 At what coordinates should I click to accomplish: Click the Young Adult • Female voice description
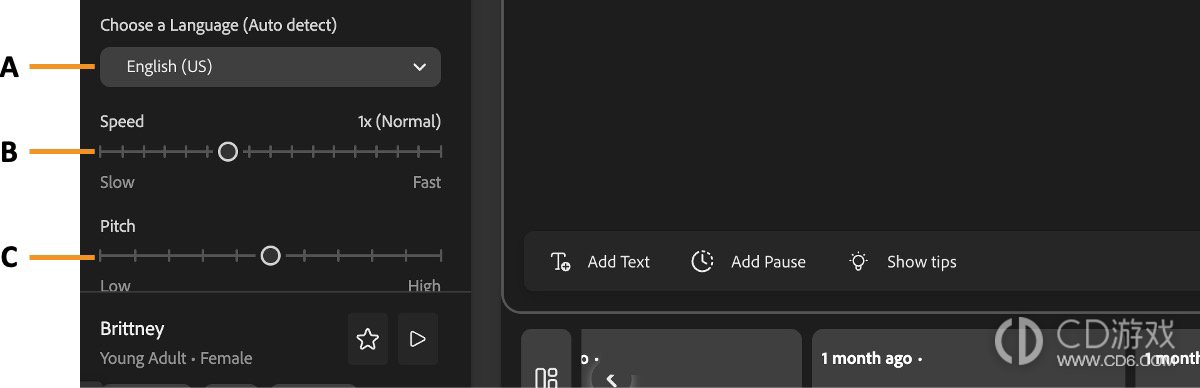click(176, 358)
